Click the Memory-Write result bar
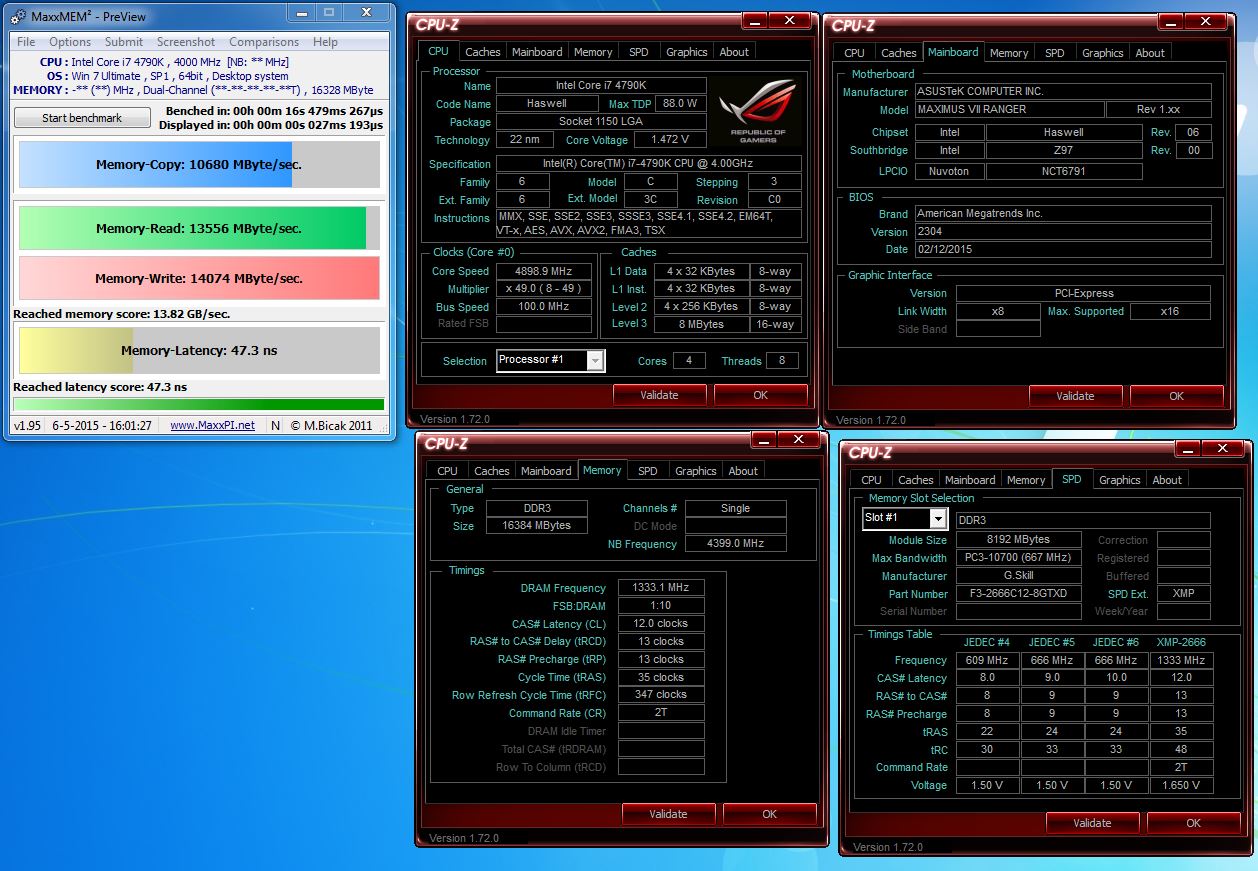This screenshot has height=871, width=1258. (x=199, y=278)
